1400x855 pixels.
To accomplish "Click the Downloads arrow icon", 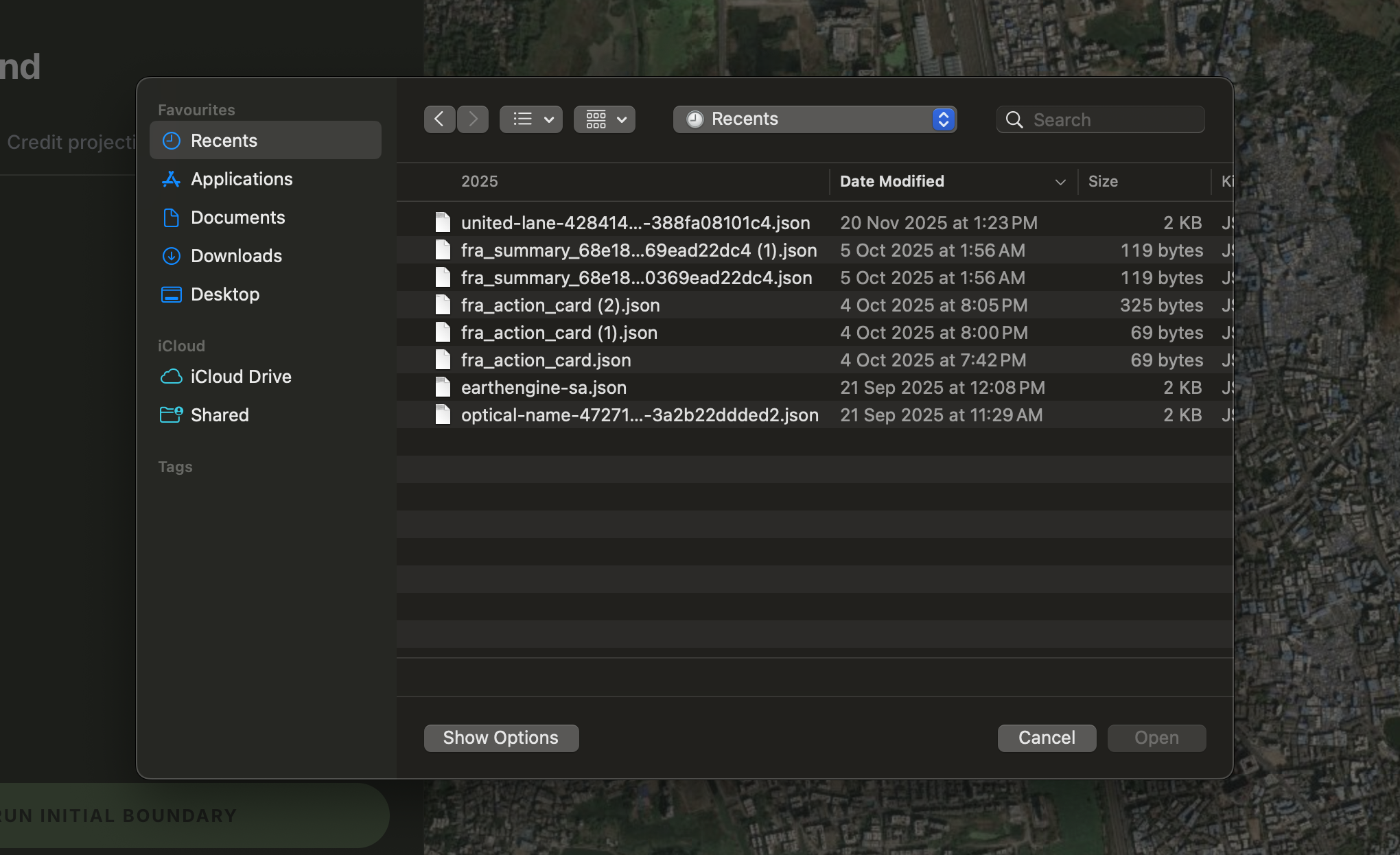I will point(171,256).
